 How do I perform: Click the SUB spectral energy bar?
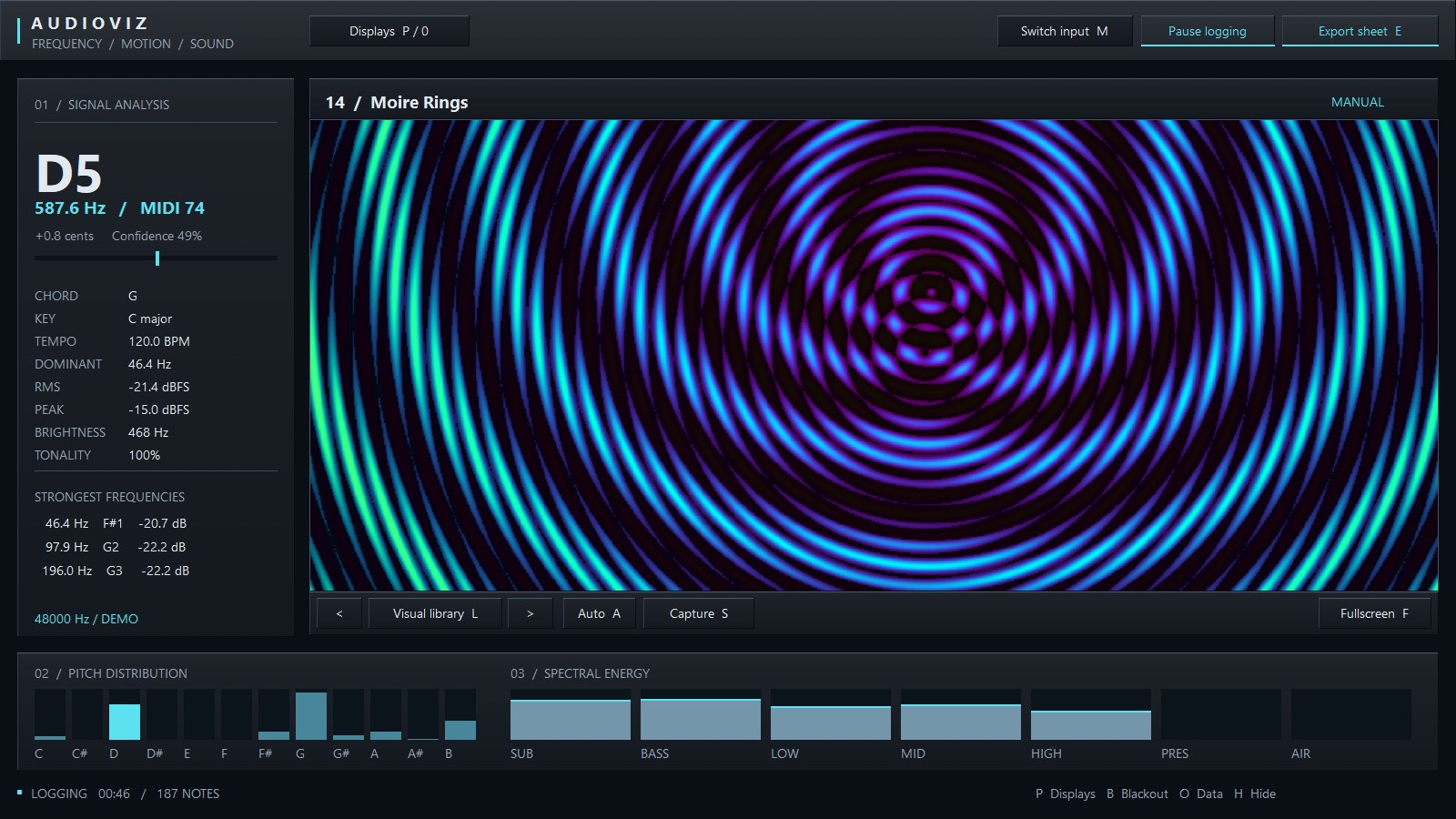[571, 714]
